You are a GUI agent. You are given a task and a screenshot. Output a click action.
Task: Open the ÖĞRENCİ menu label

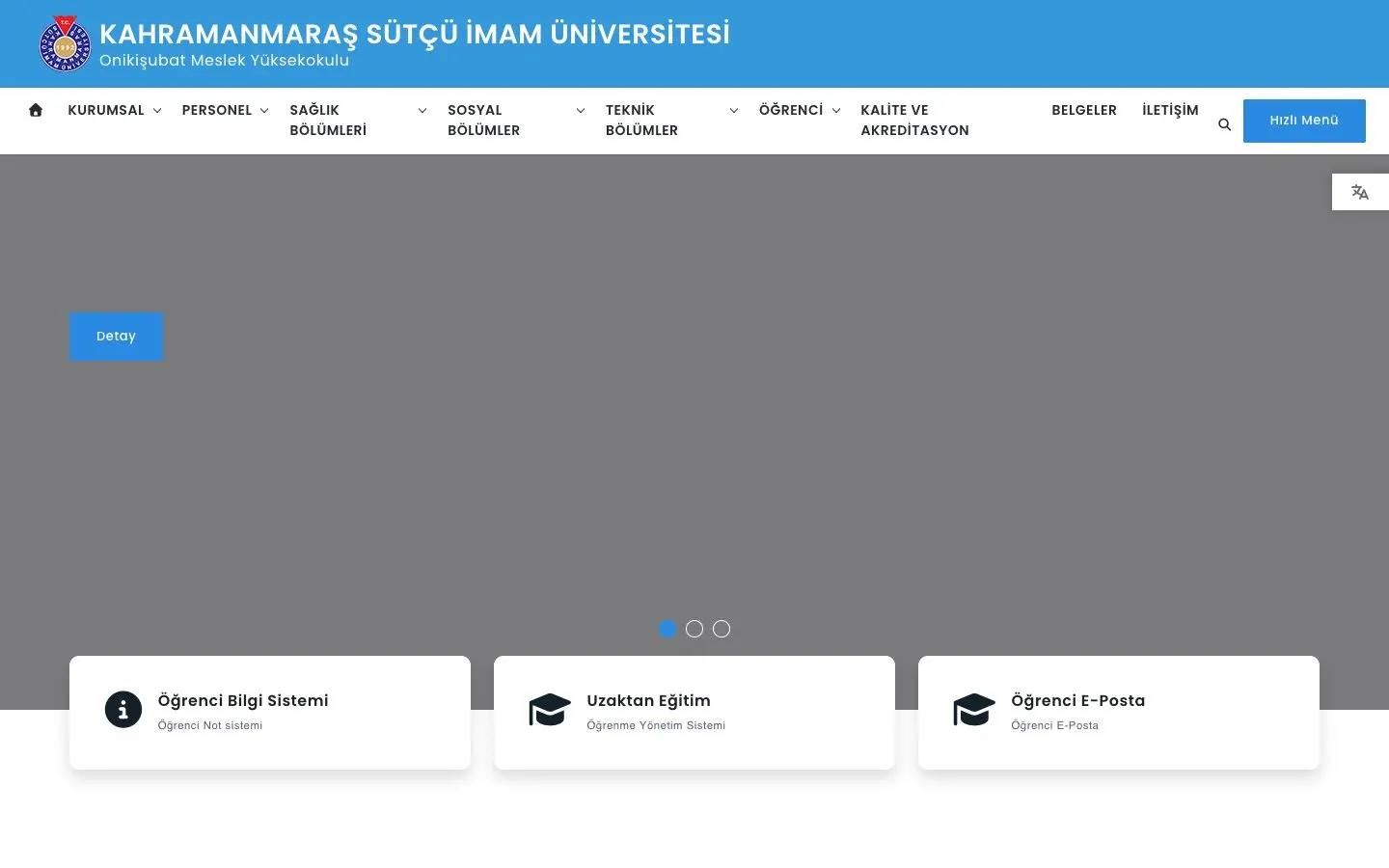791,110
